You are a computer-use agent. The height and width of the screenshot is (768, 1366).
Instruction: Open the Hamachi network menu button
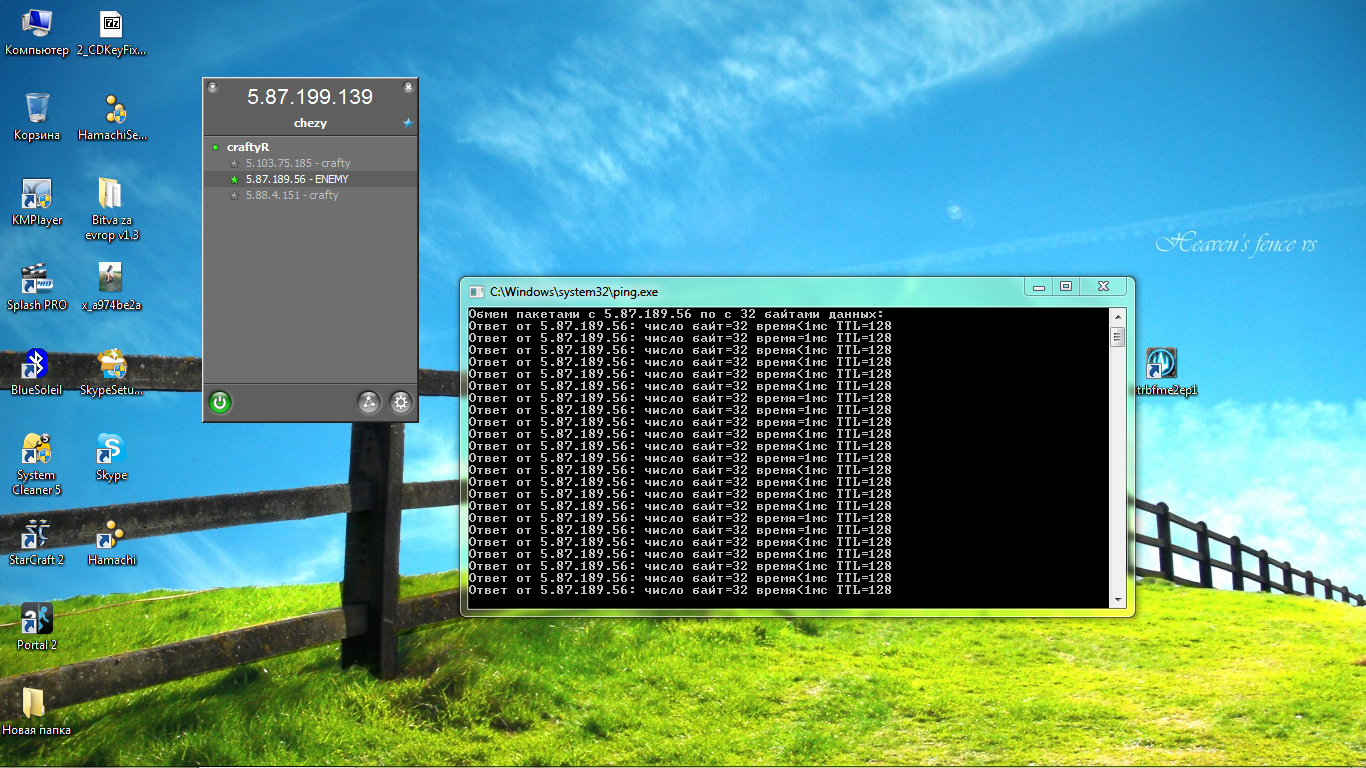370,402
